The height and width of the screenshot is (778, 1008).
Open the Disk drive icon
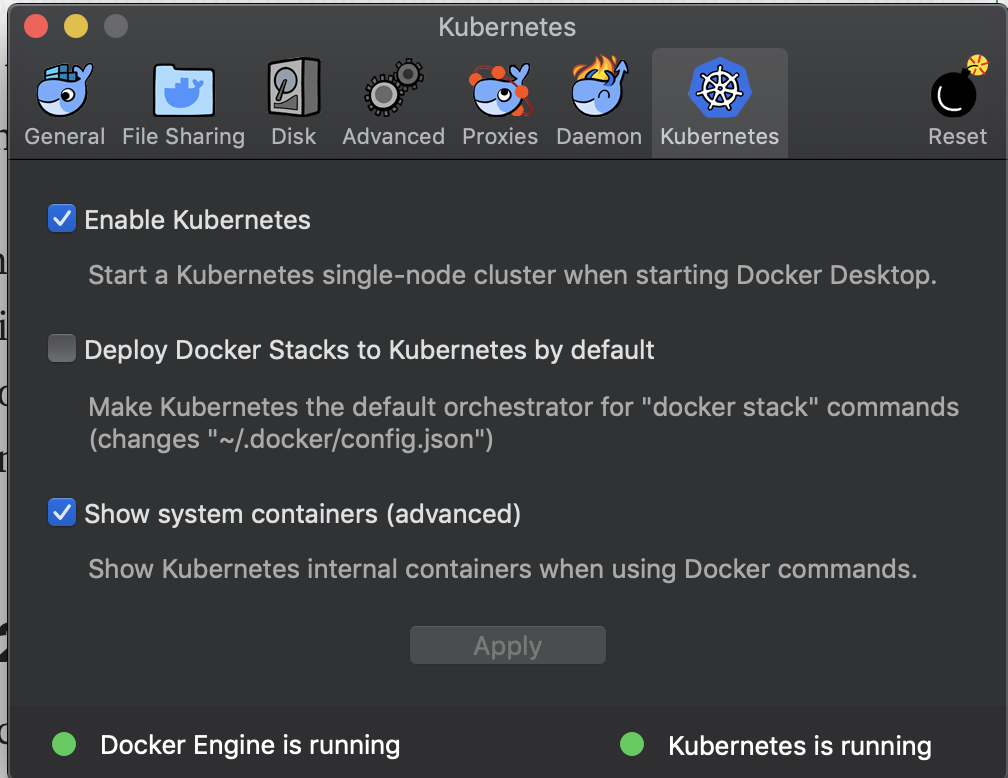pos(293,90)
